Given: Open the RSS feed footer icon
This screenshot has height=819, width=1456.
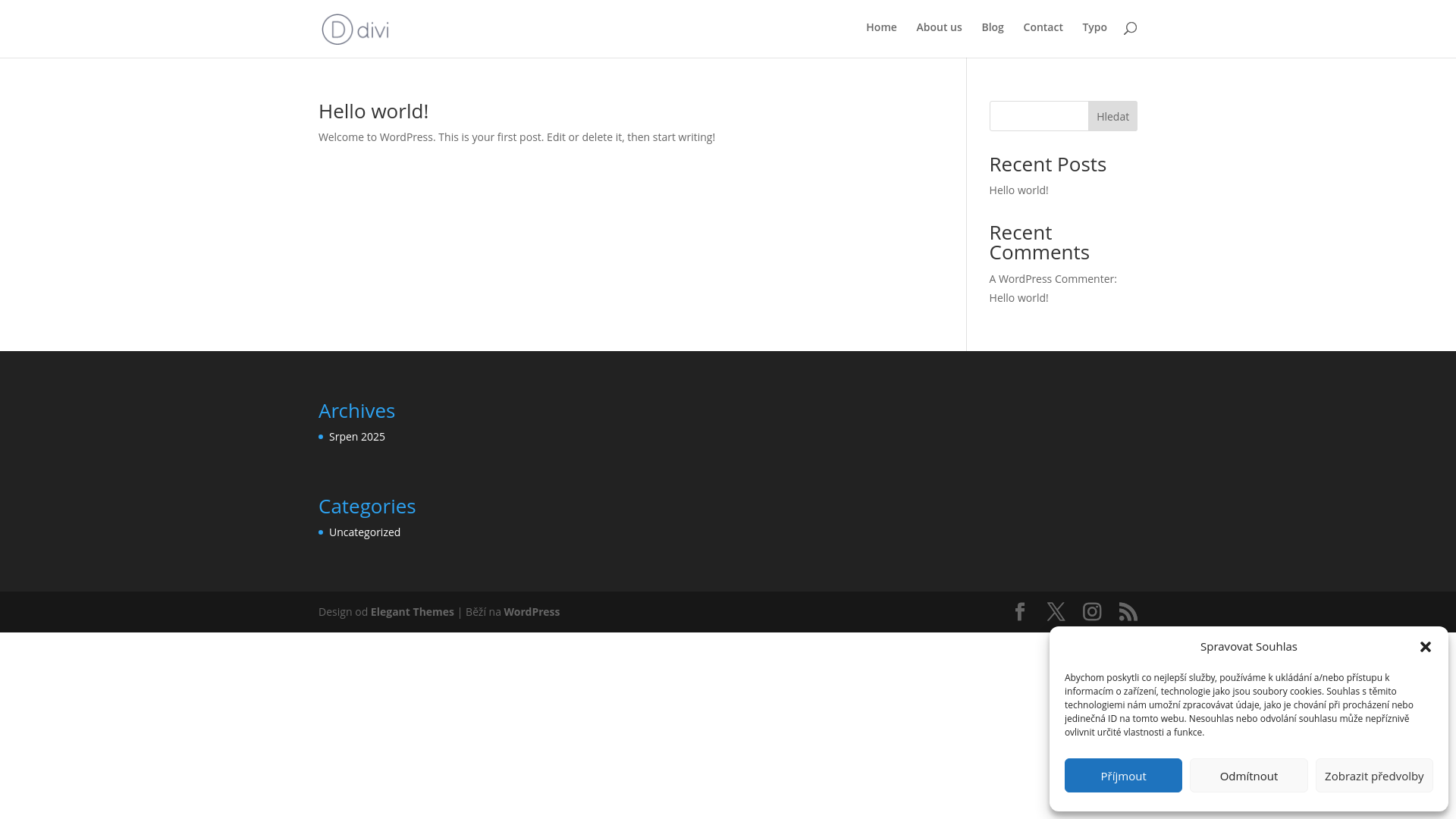Looking at the screenshot, I should [x=1128, y=612].
